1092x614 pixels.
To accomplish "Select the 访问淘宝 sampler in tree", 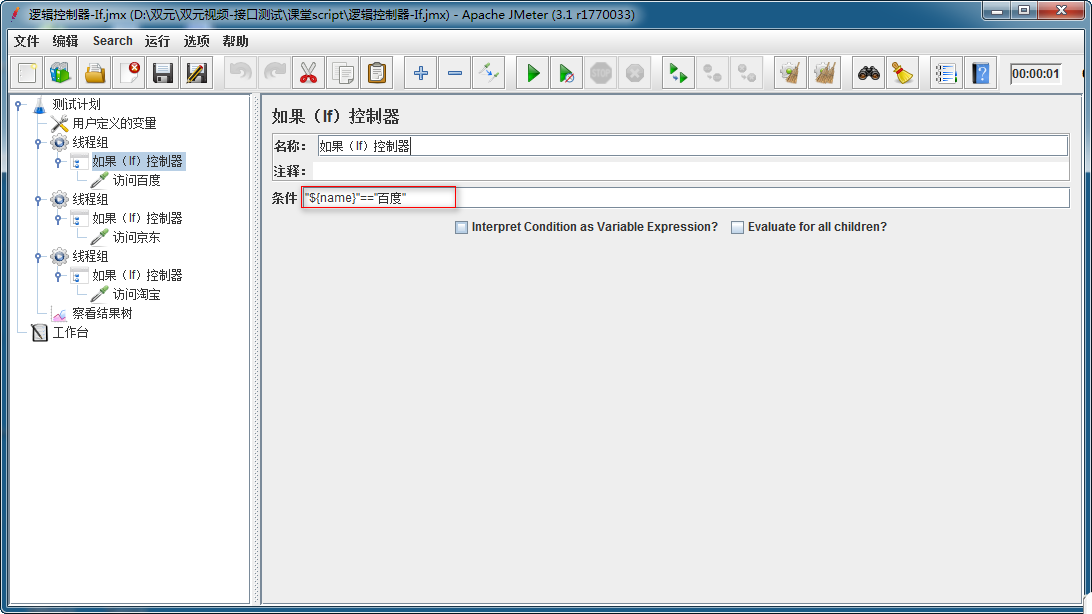I will (x=136, y=294).
